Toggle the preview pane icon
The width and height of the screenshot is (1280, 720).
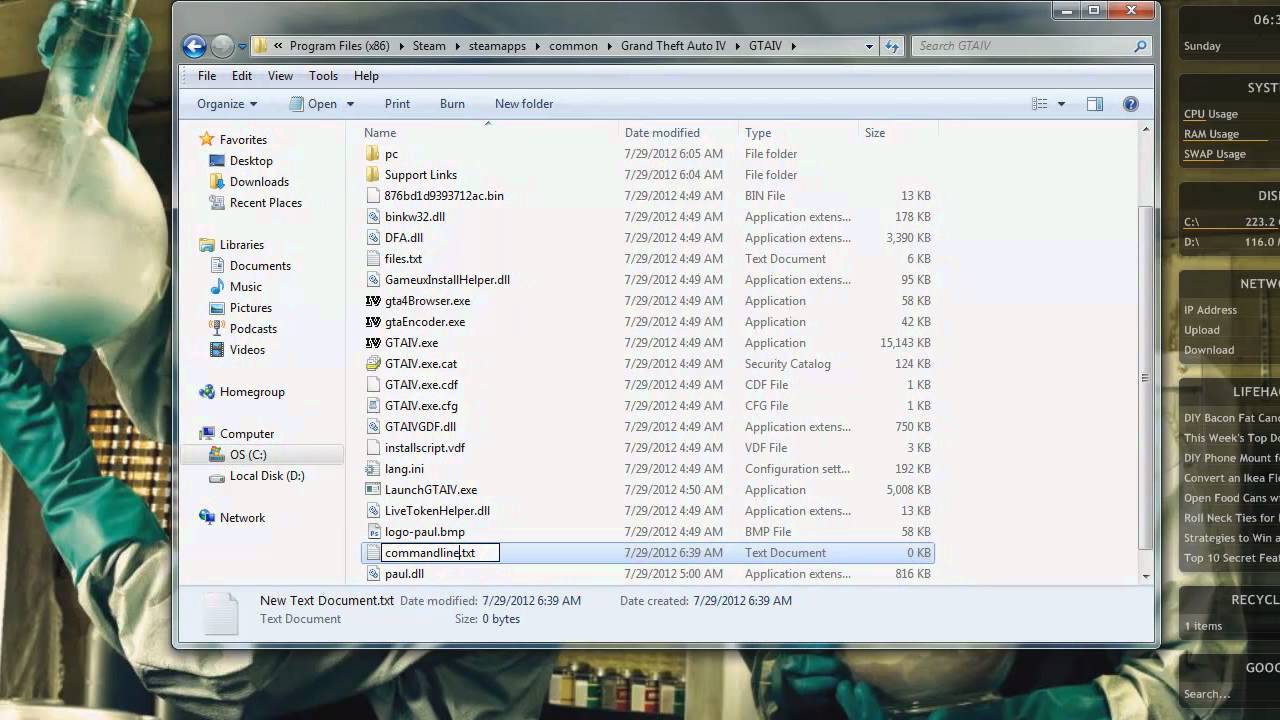pos(1095,104)
